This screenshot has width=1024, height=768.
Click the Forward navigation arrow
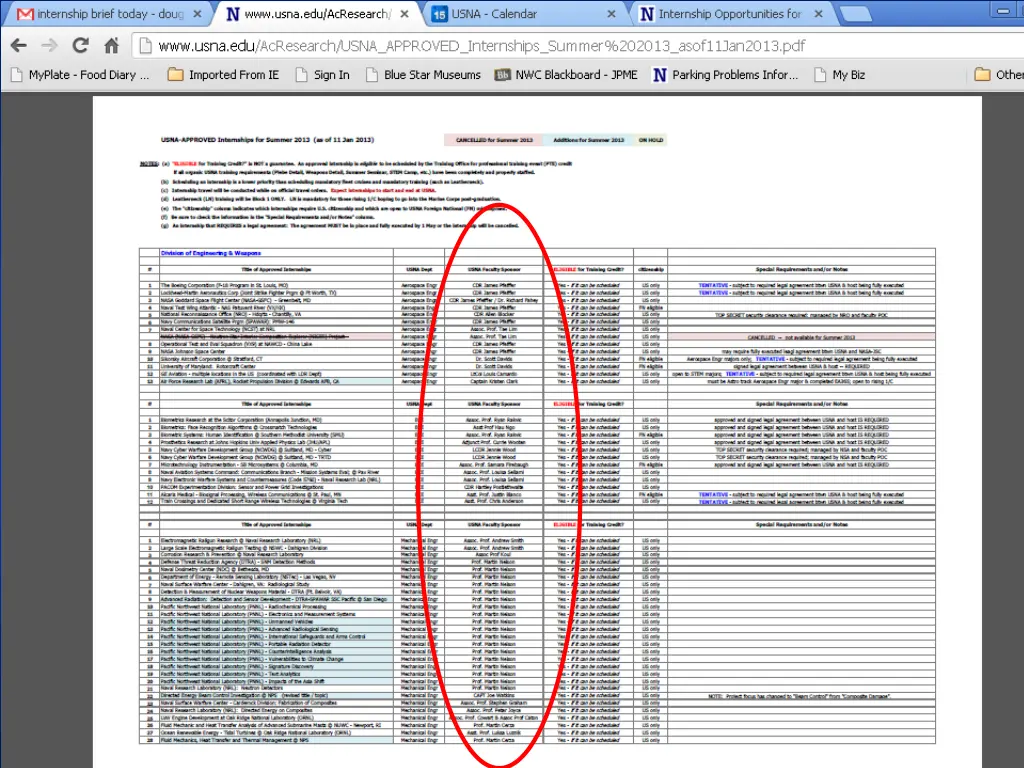(x=50, y=45)
